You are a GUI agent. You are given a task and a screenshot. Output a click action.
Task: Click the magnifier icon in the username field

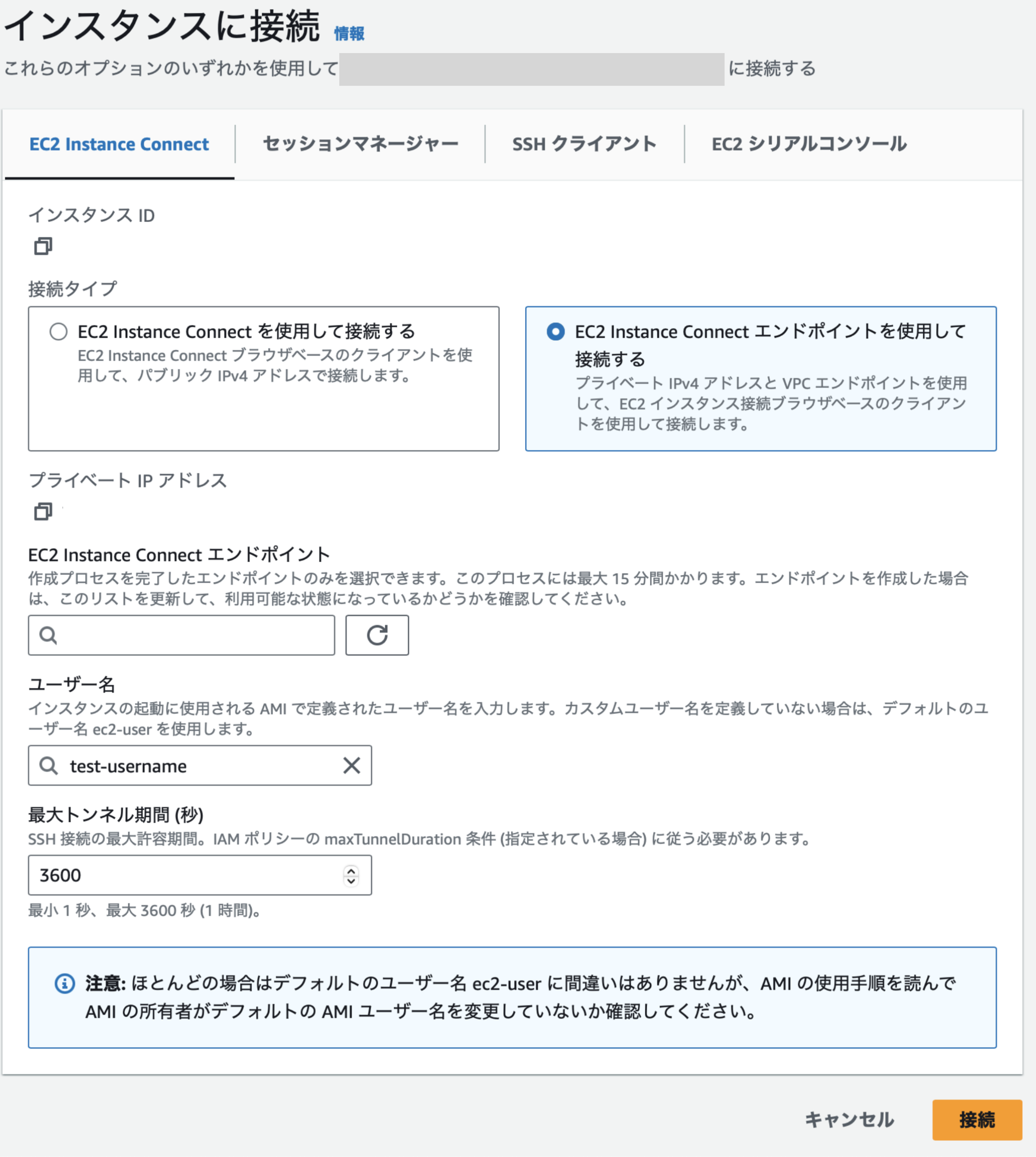48,766
